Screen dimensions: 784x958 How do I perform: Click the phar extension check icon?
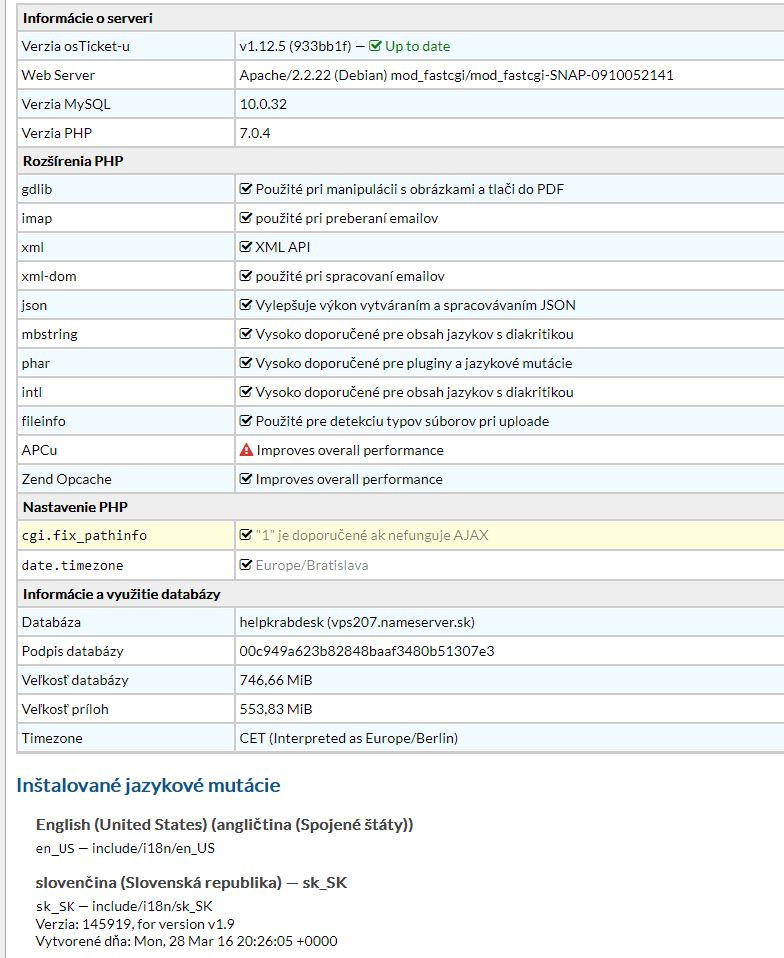(246, 363)
